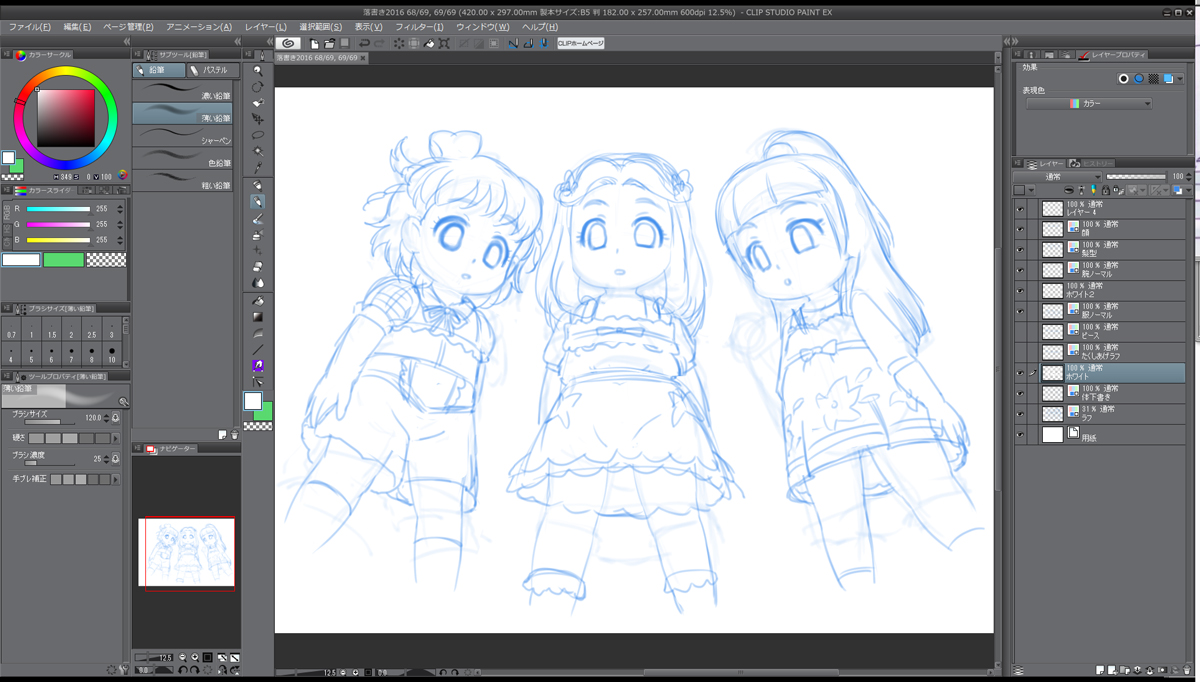
Task: Select the Rotate hand tool
Action: point(258,87)
